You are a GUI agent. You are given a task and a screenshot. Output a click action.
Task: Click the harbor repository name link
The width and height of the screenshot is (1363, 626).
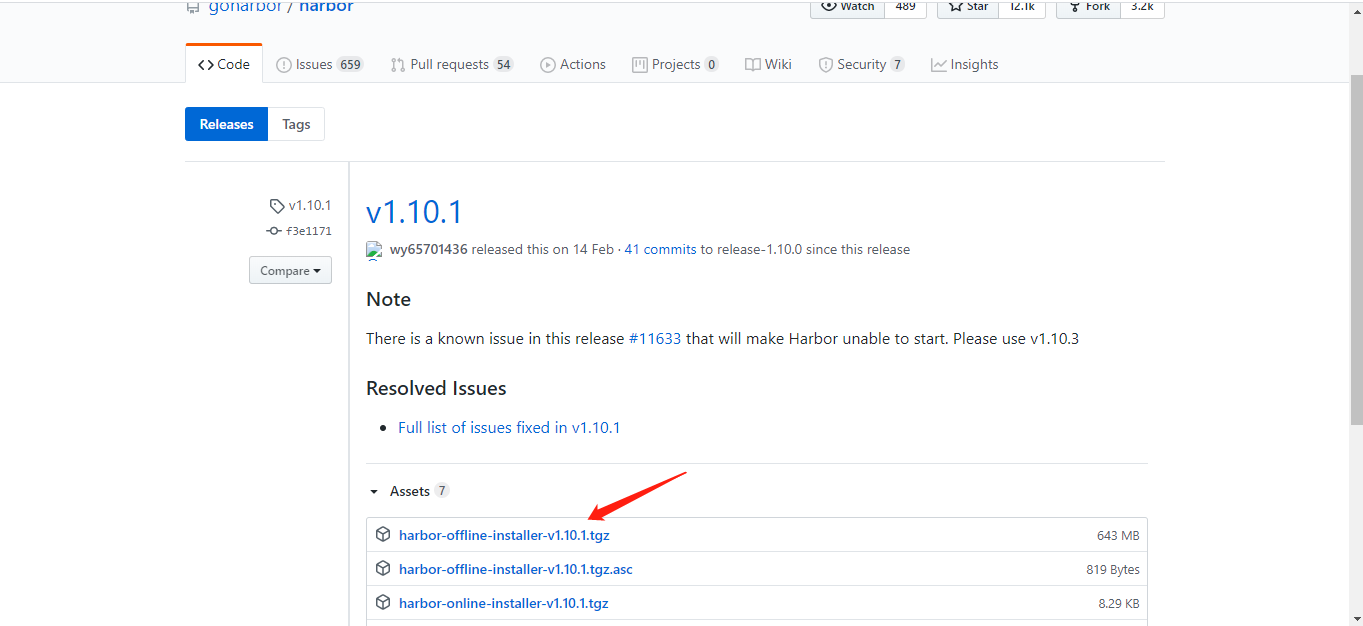(x=326, y=7)
